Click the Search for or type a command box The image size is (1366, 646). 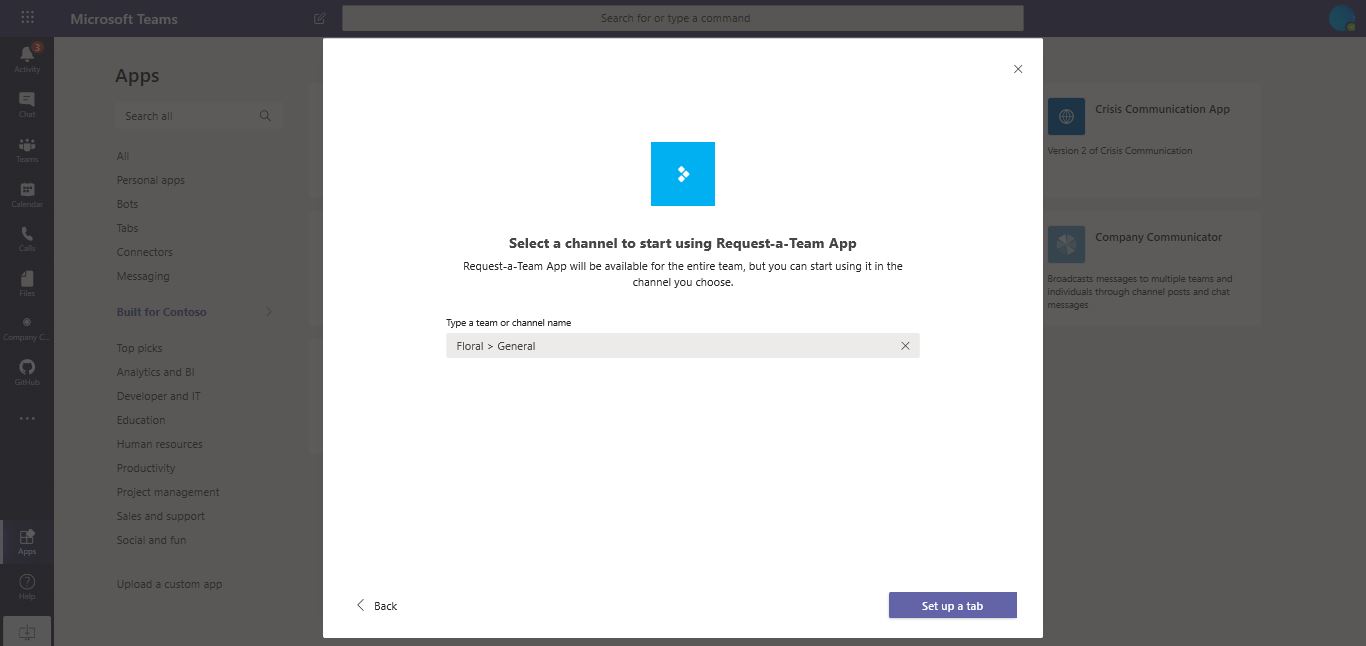point(683,18)
